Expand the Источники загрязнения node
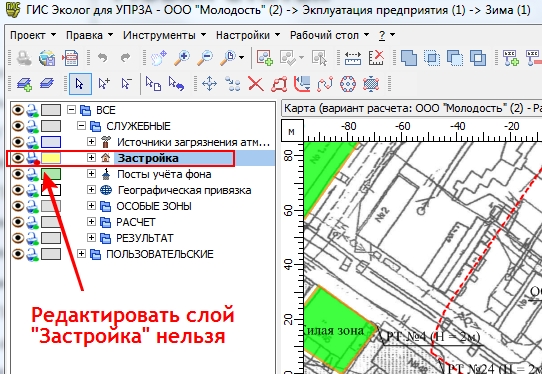Screen dimensions: 542x374 point(91,142)
